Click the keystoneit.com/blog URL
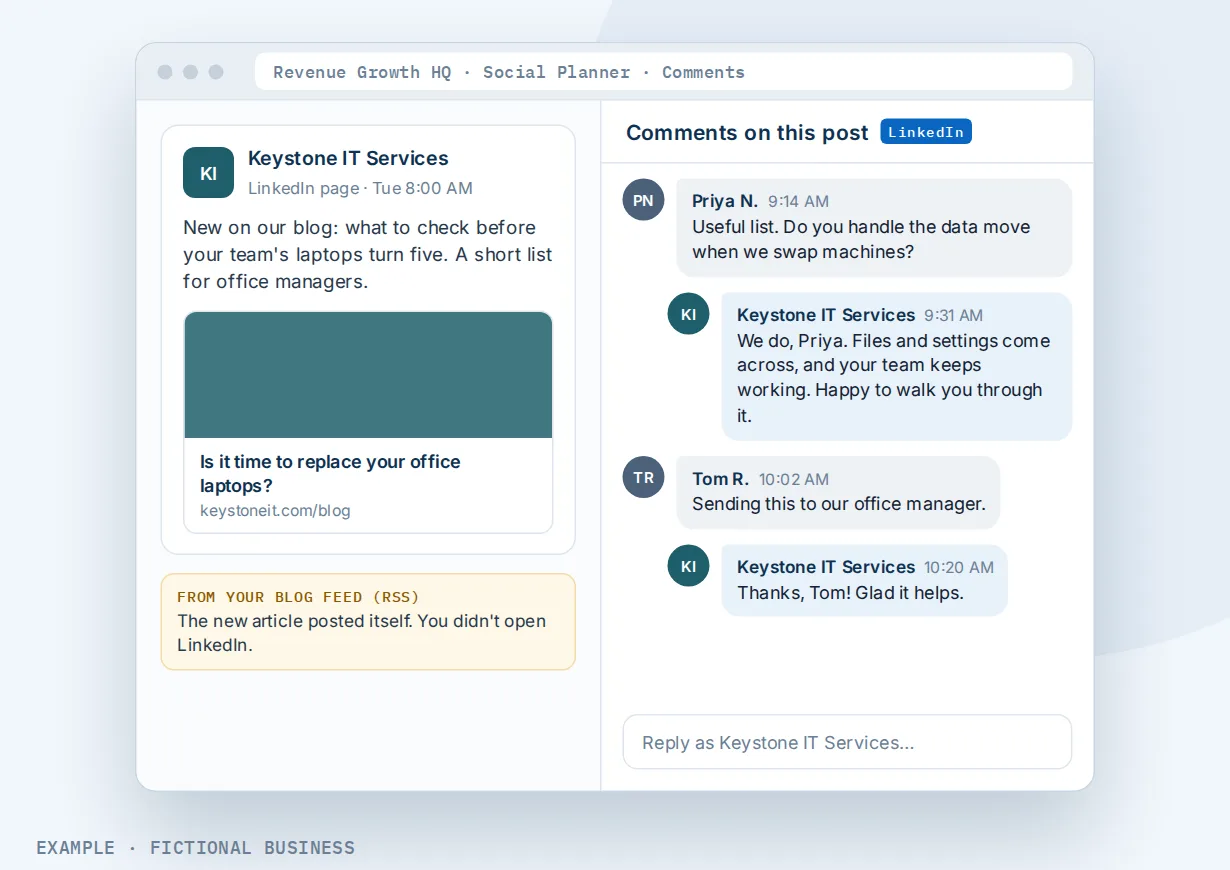Screen dimensions: 1230x870 click(275, 511)
